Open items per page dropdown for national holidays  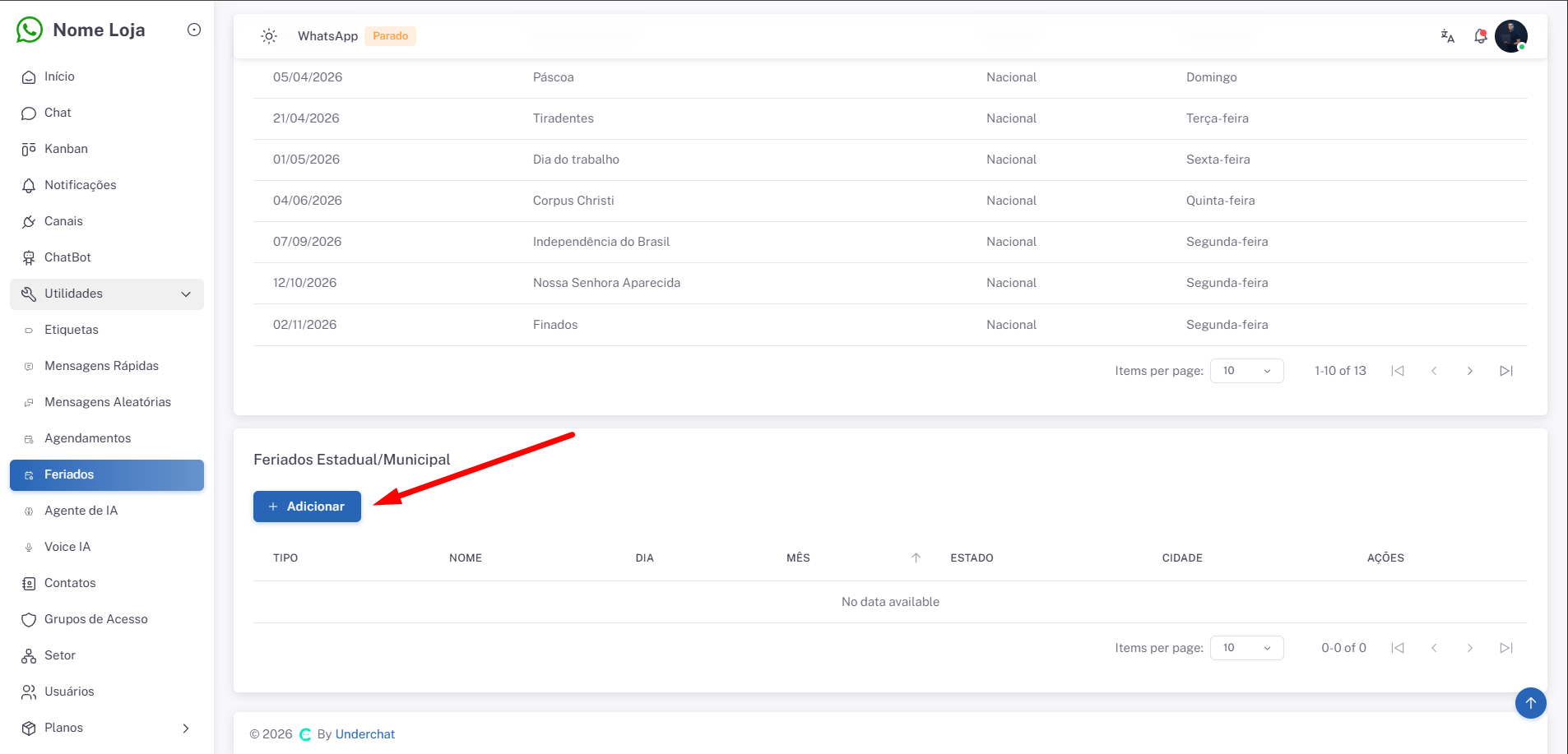[1246, 371]
